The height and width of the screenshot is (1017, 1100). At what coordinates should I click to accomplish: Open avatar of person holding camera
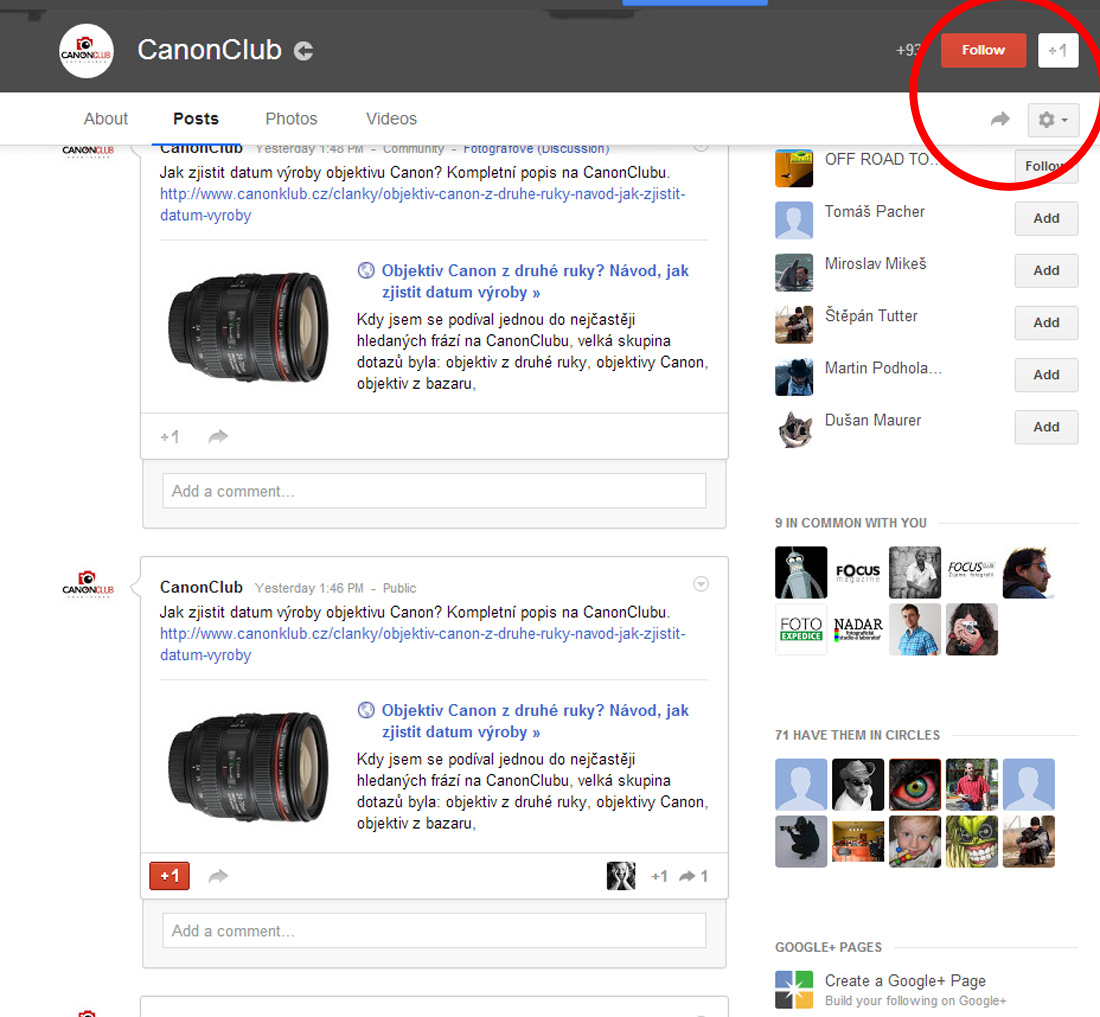971,629
